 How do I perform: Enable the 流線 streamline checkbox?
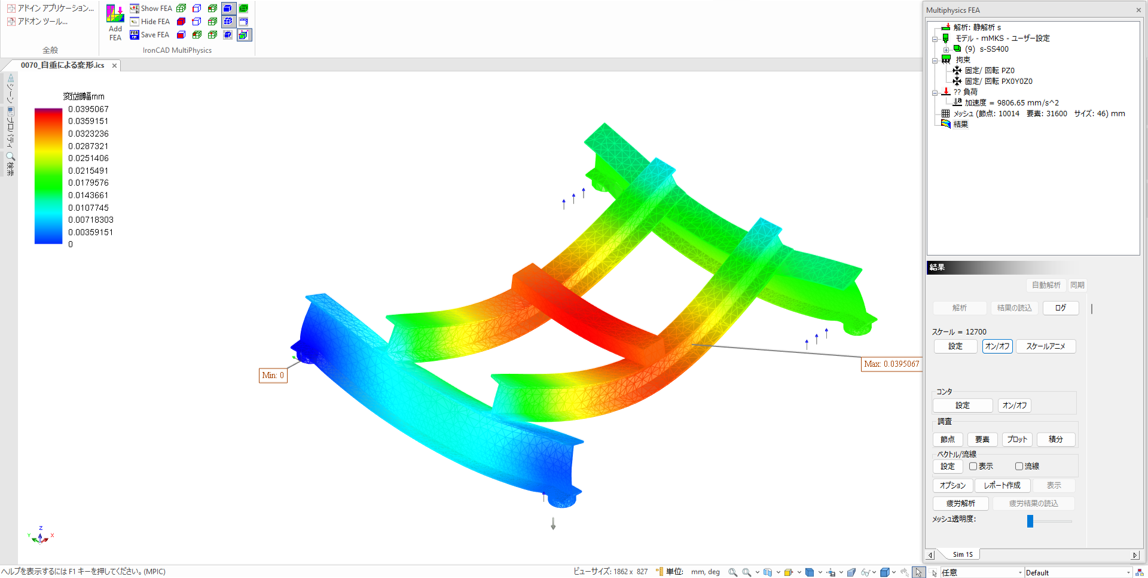[1019, 466]
